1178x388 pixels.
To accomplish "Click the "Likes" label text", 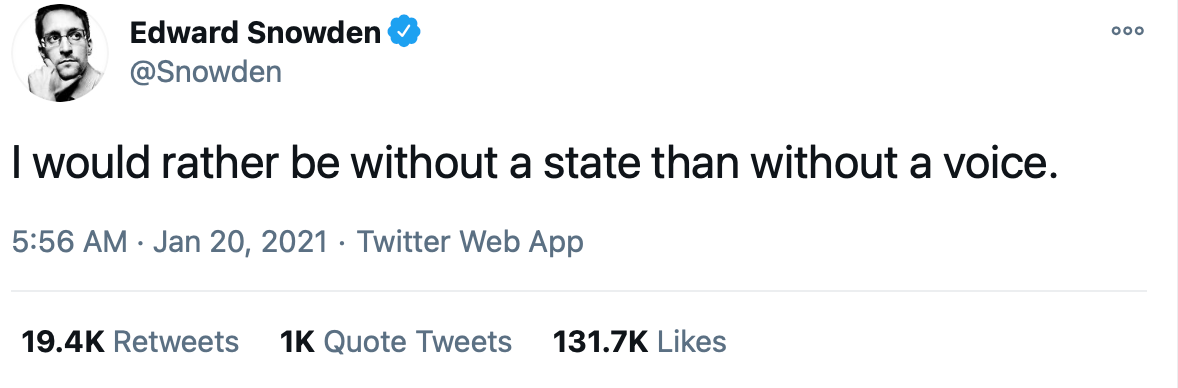I will tap(692, 342).
